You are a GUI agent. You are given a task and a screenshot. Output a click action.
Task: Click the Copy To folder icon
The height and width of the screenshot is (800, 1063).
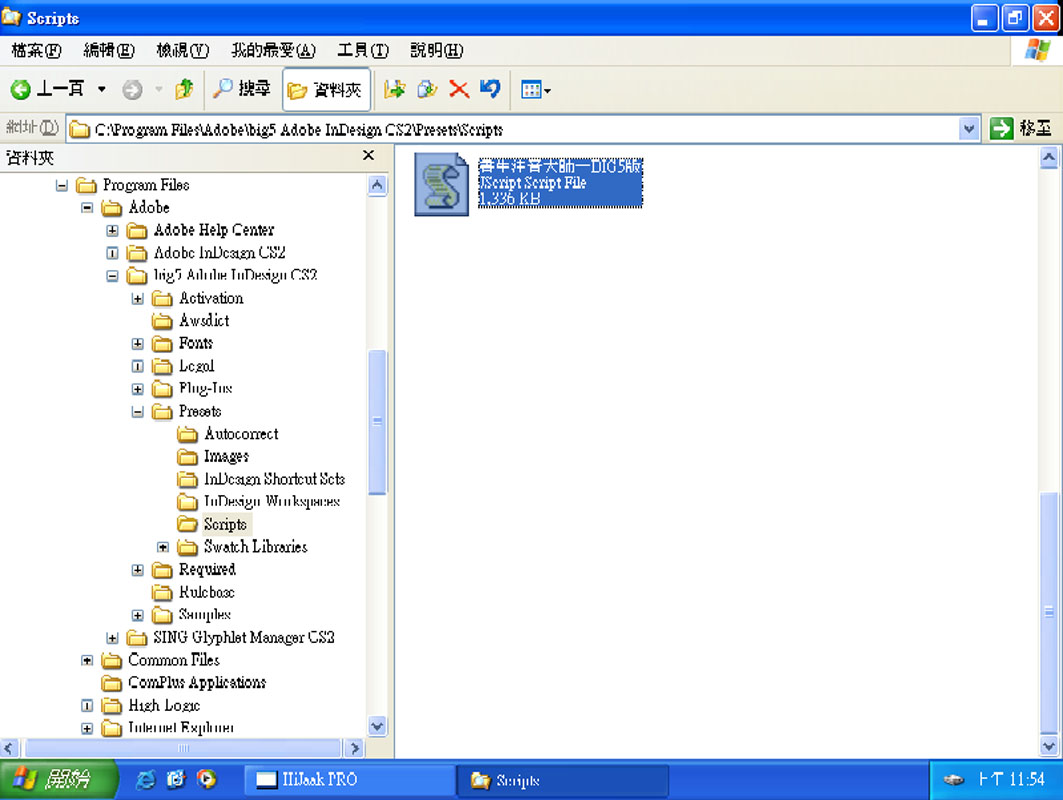coord(427,90)
